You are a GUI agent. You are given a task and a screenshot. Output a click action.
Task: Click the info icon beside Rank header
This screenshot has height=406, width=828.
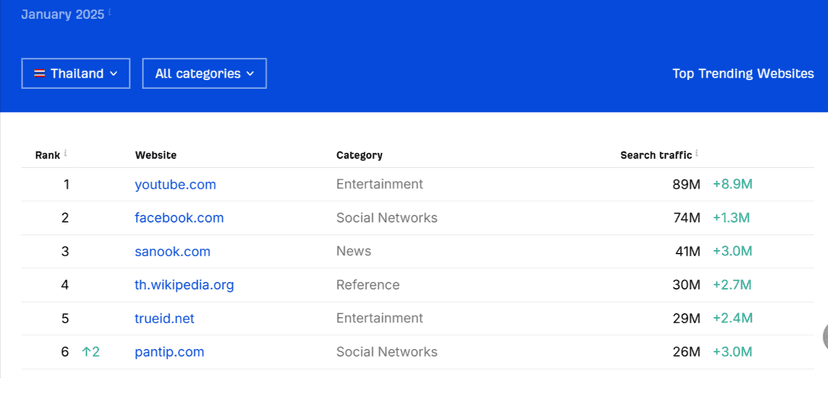[x=66, y=153]
